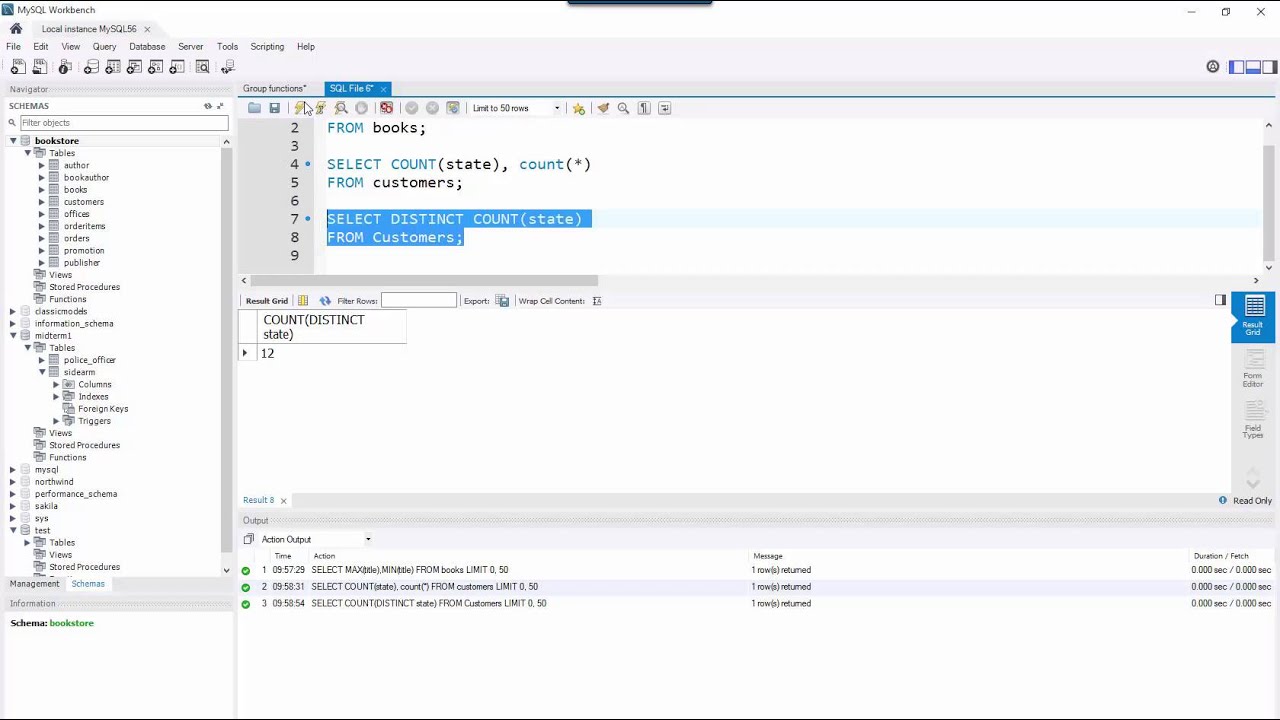Image resolution: width=1280 pixels, height=720 pixels.
Task: Refresh schemas icon in Navigator
Action: (208, 106)
